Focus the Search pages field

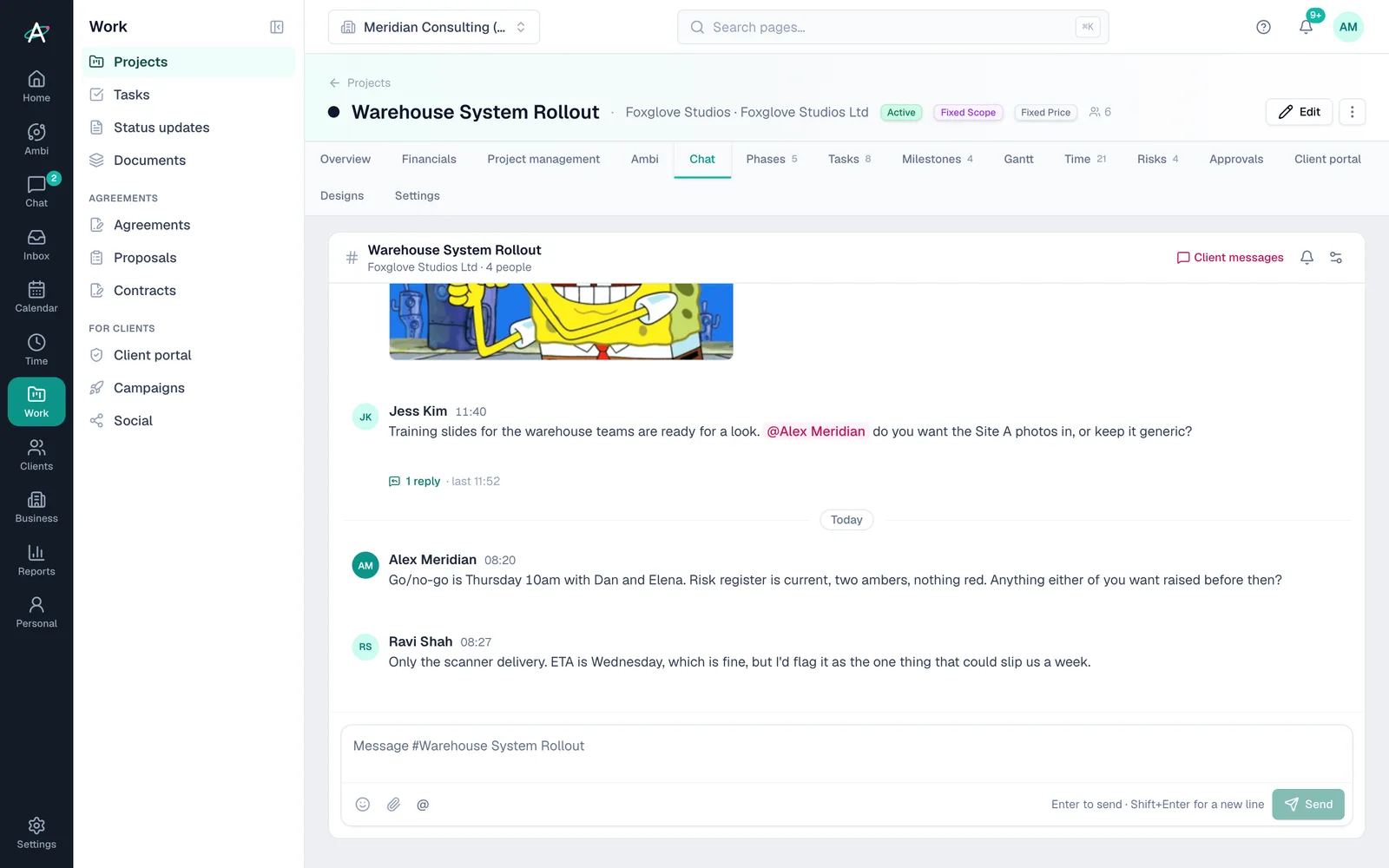[x=892, y=27]
